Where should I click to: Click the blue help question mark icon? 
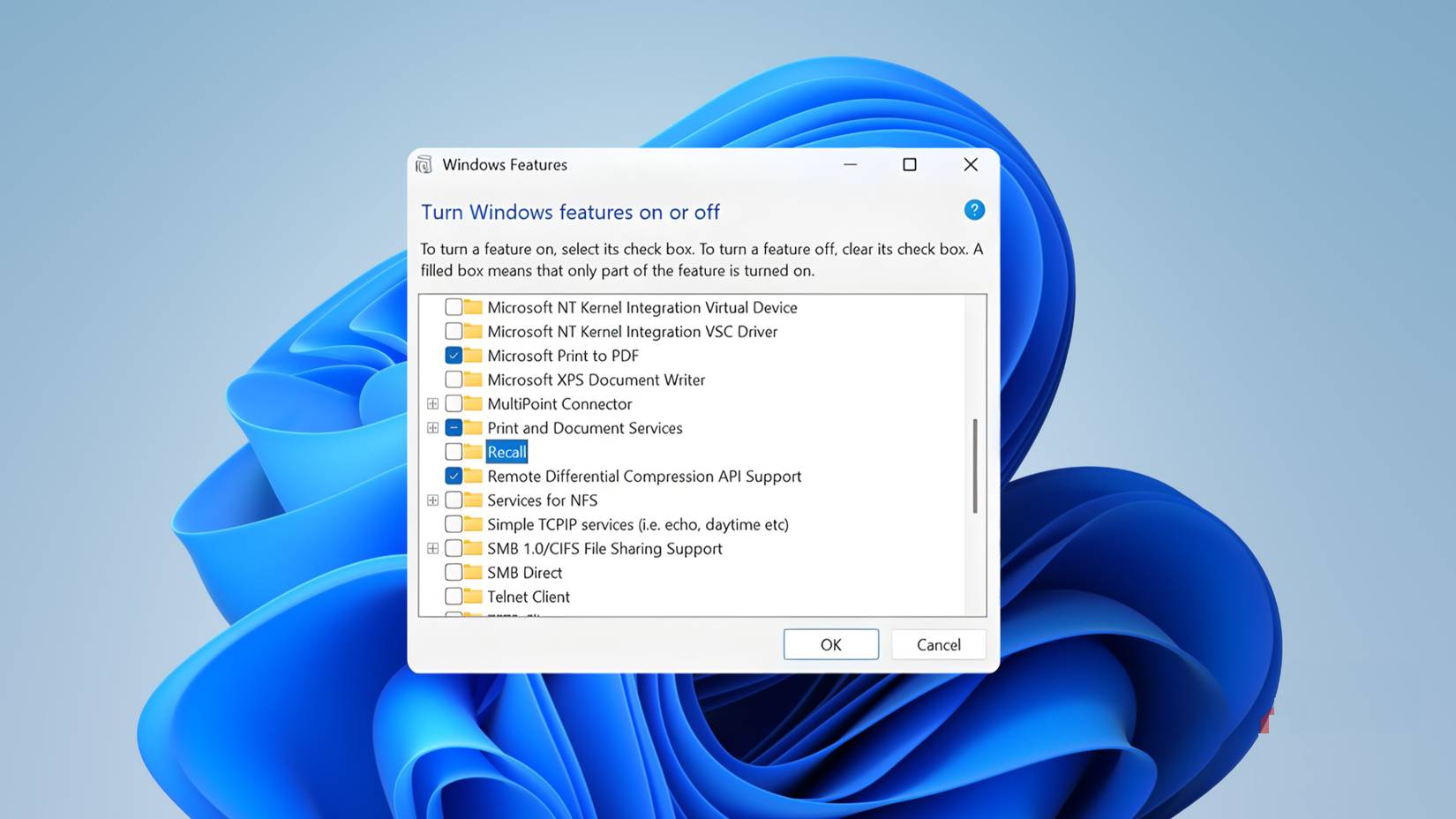coord(974,210)
